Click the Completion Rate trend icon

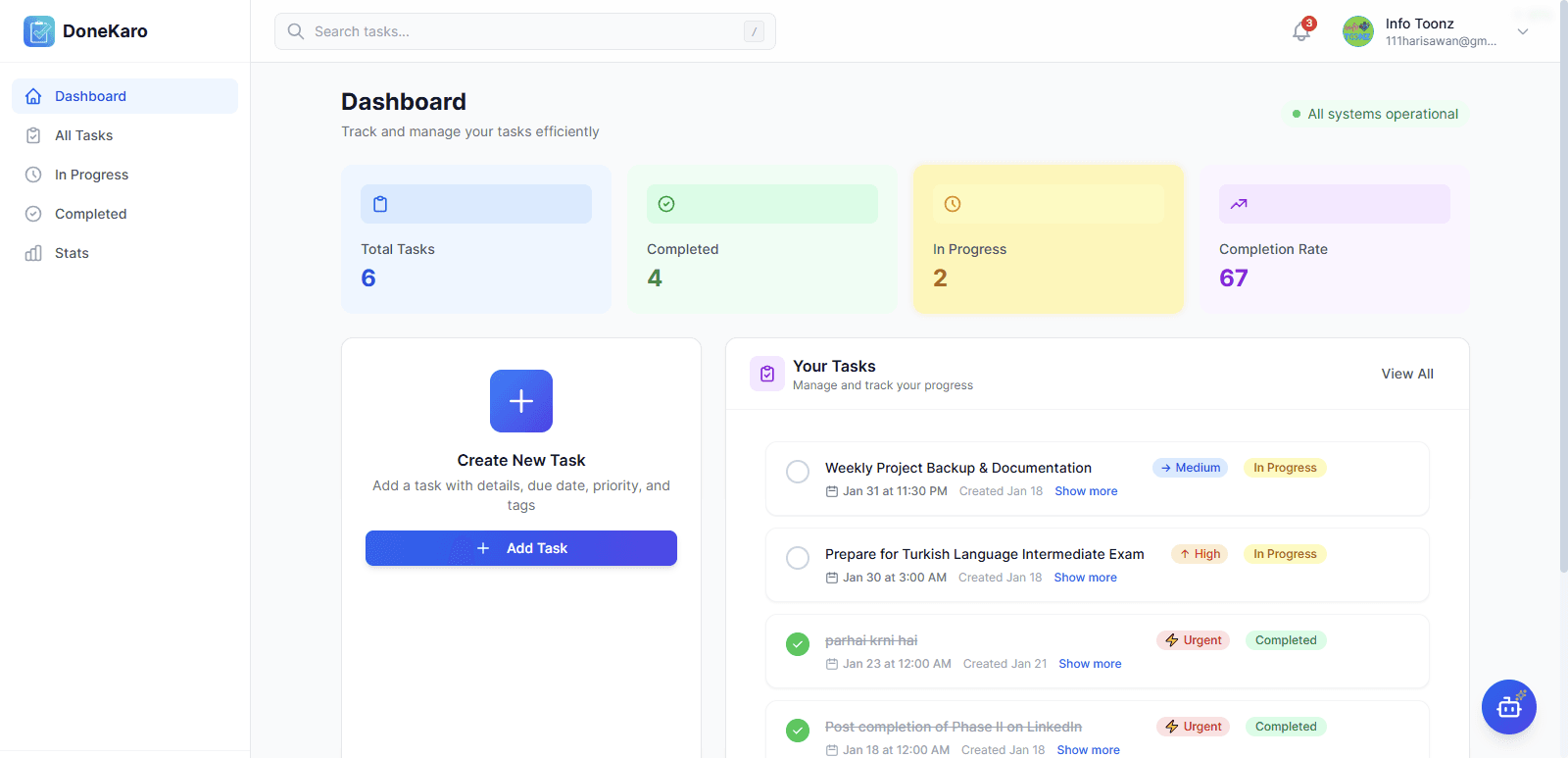click(x=1239, y=204)
